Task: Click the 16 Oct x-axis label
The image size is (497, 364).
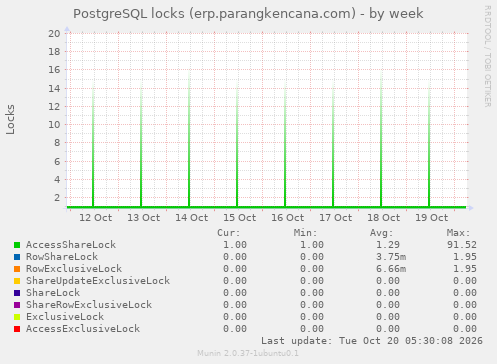Action: tap(288, 218)
